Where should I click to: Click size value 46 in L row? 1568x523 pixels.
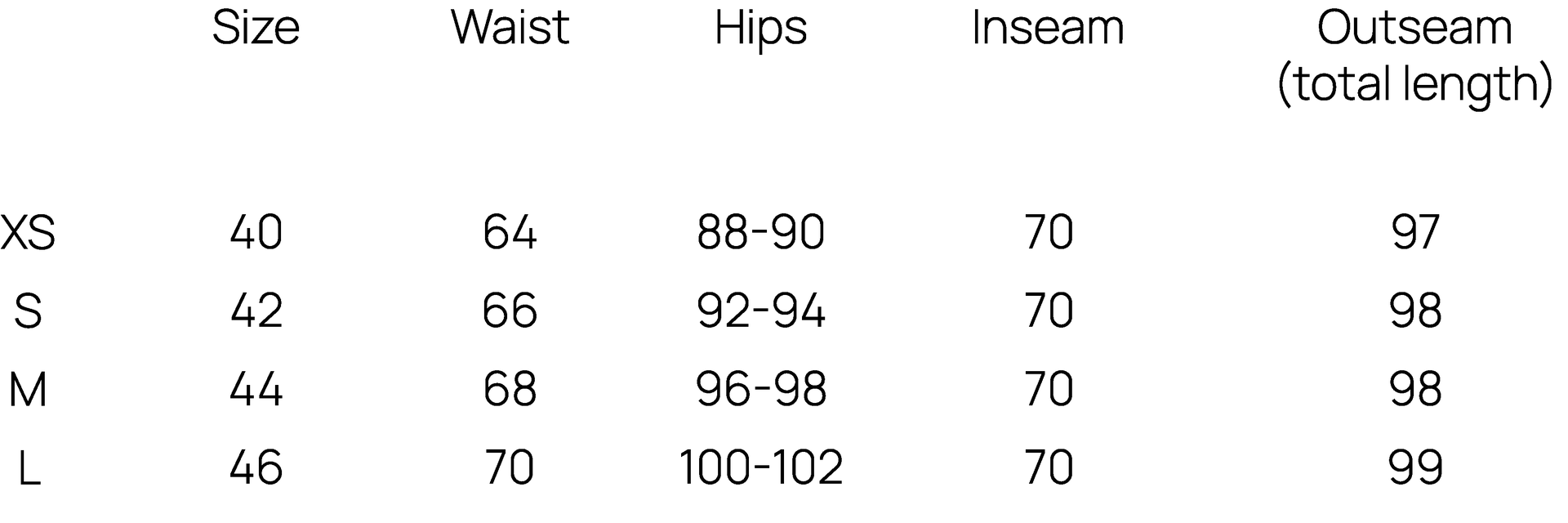(256, 468)
